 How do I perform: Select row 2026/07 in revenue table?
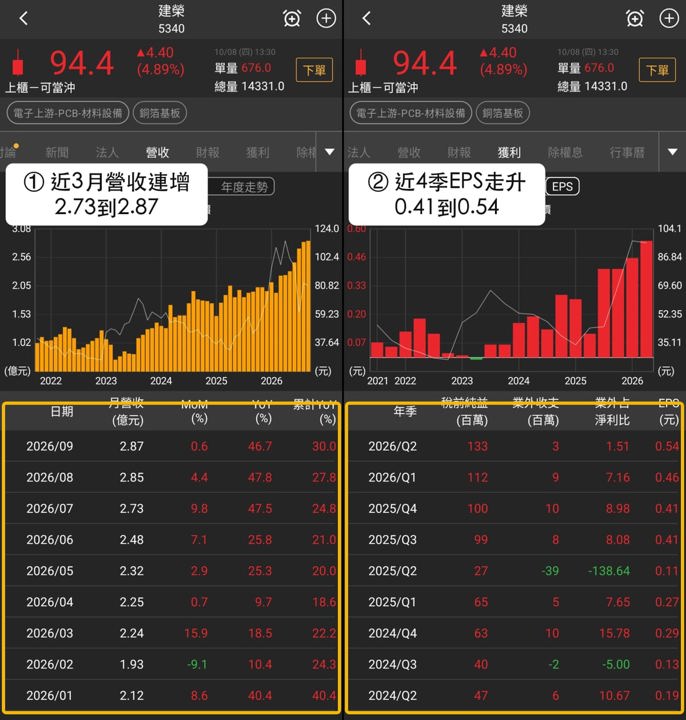click(x=172, y=509)
